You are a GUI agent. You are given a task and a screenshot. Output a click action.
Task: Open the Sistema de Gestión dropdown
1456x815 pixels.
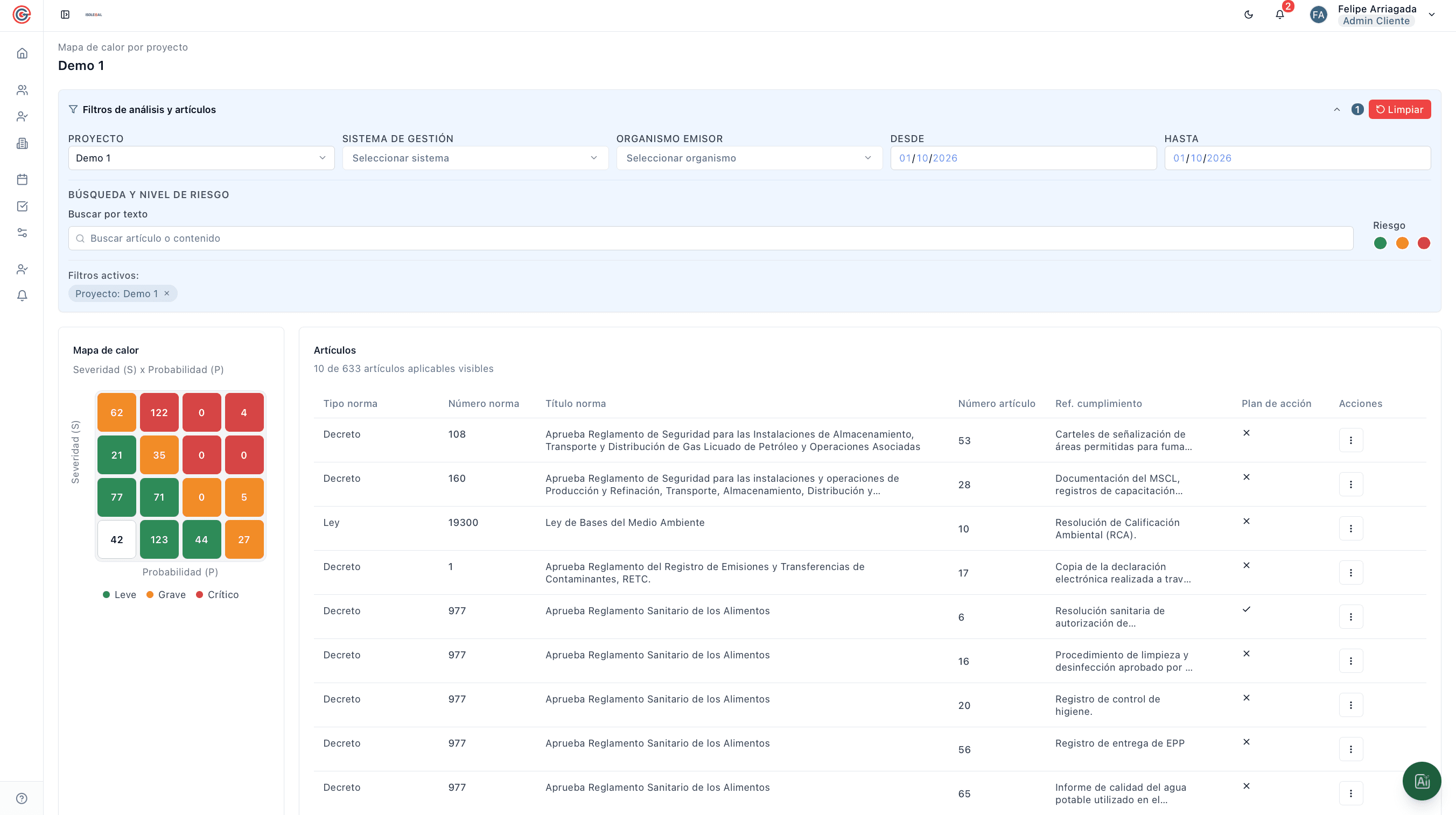click(x=475, y=158)
